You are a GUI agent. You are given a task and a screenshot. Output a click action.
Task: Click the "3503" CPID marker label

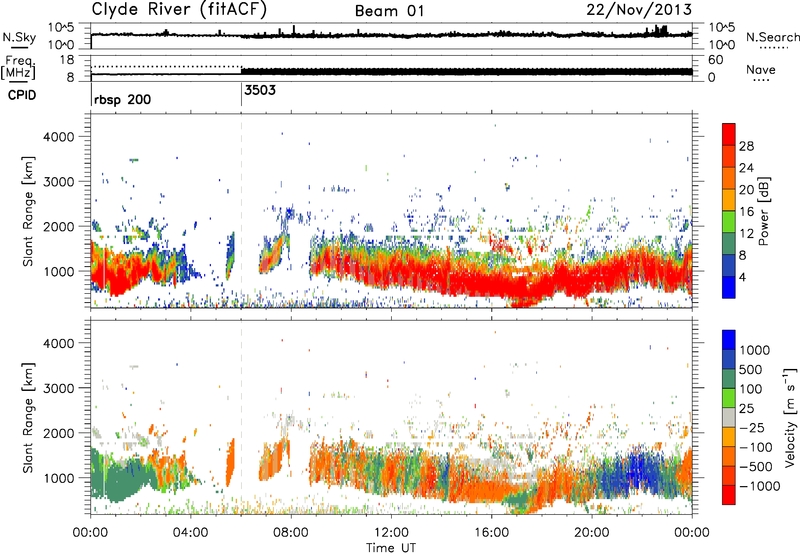click(x=260, y=90)
